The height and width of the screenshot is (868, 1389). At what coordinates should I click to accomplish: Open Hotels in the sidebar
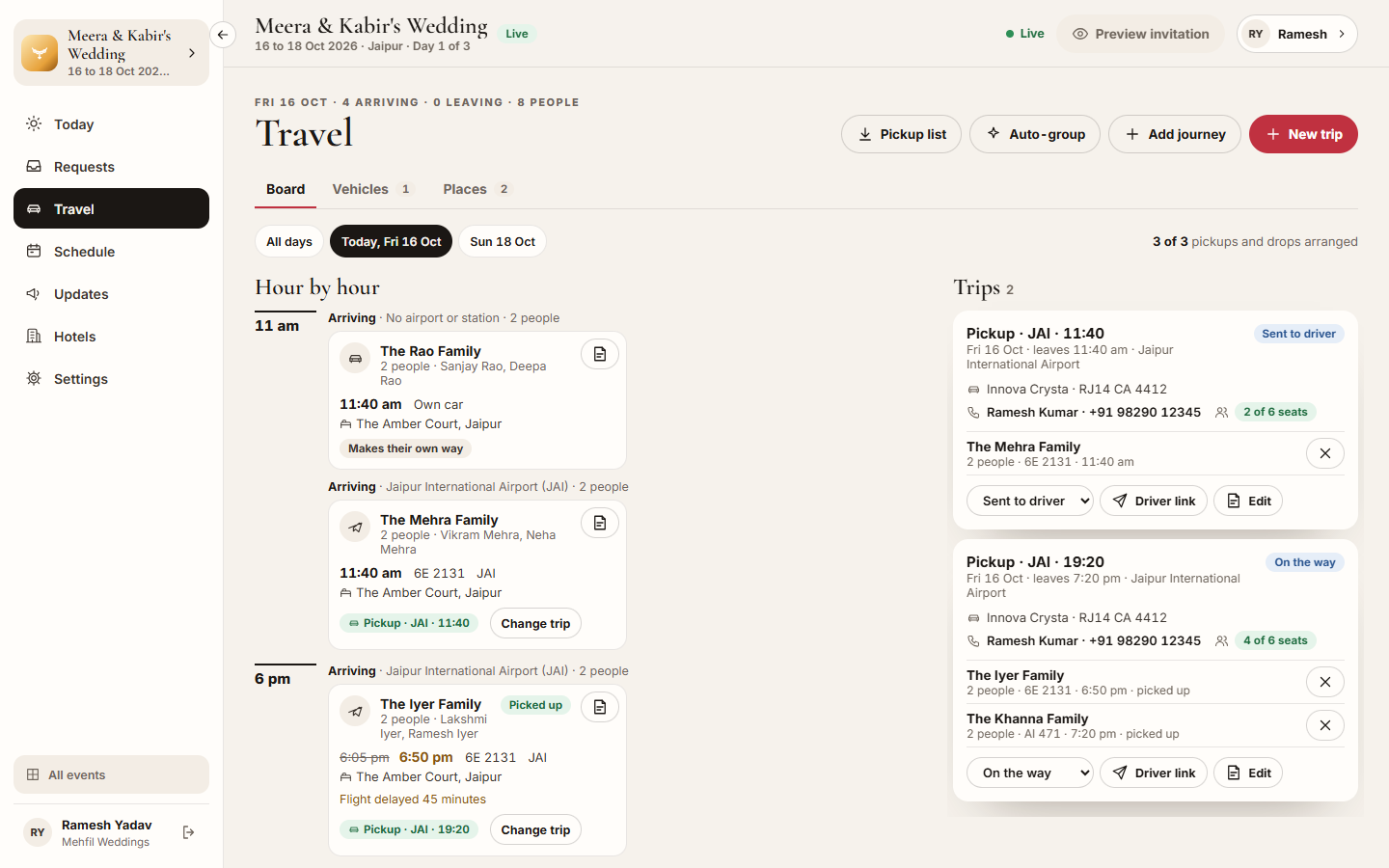coord(111,337)
